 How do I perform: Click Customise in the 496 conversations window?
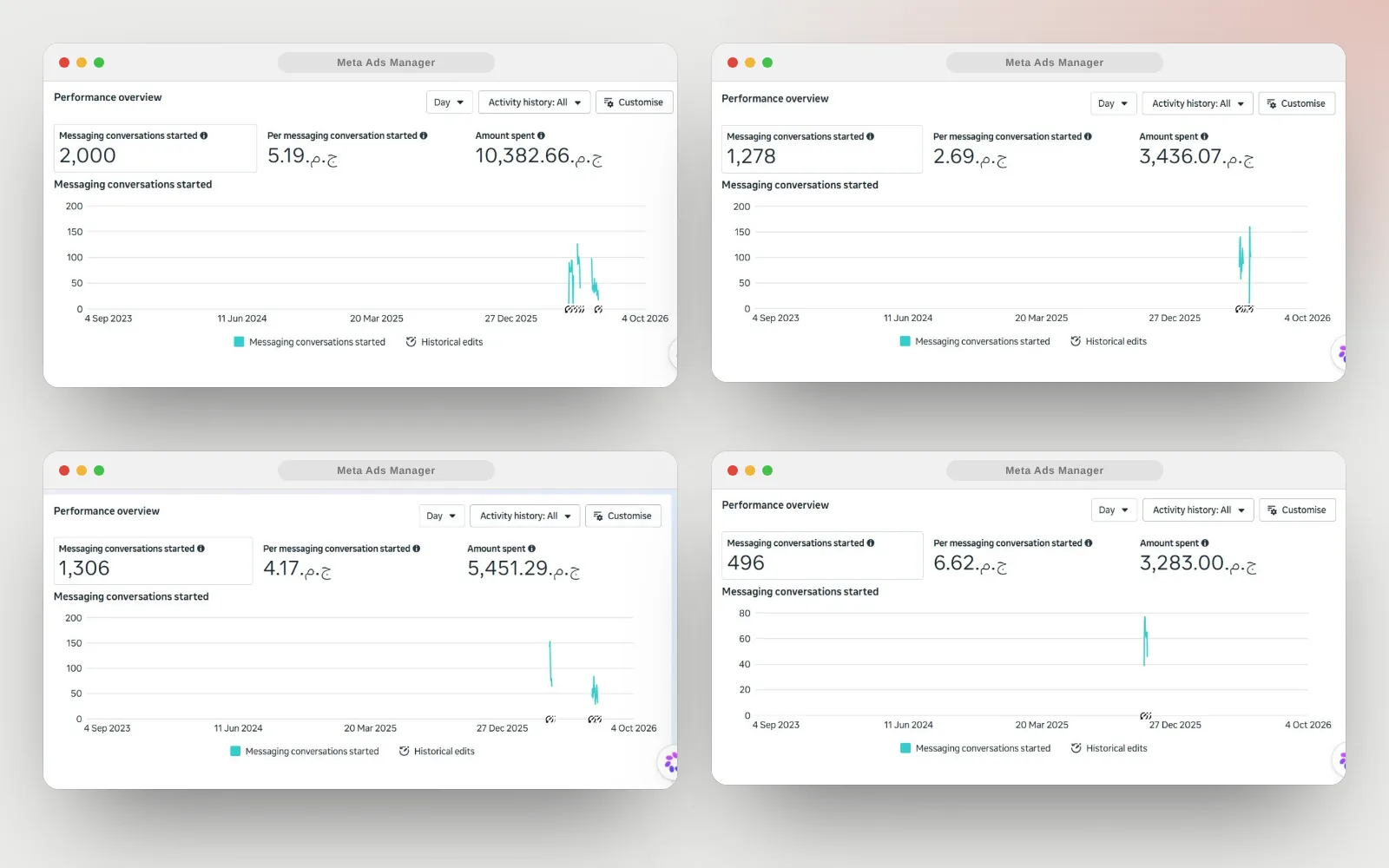coord(1297,510)
